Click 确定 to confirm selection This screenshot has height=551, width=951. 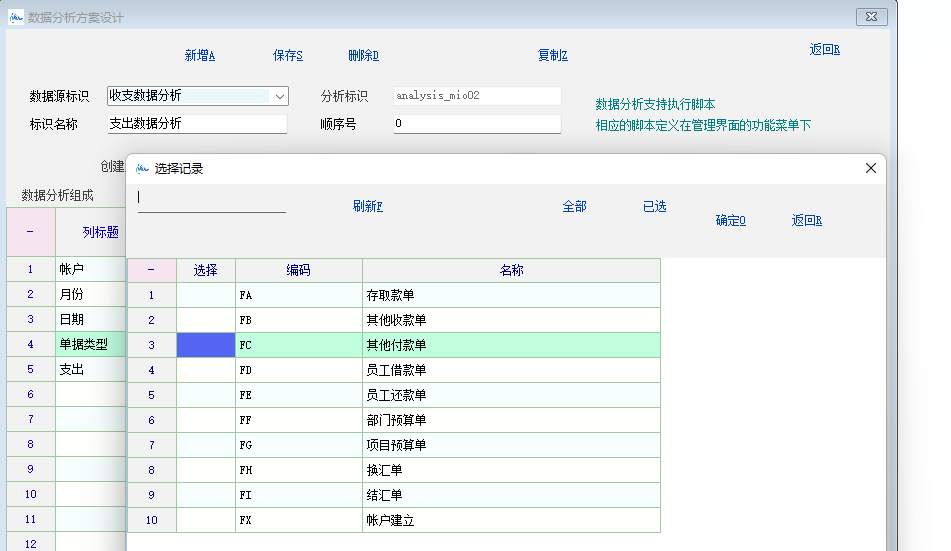730,221
